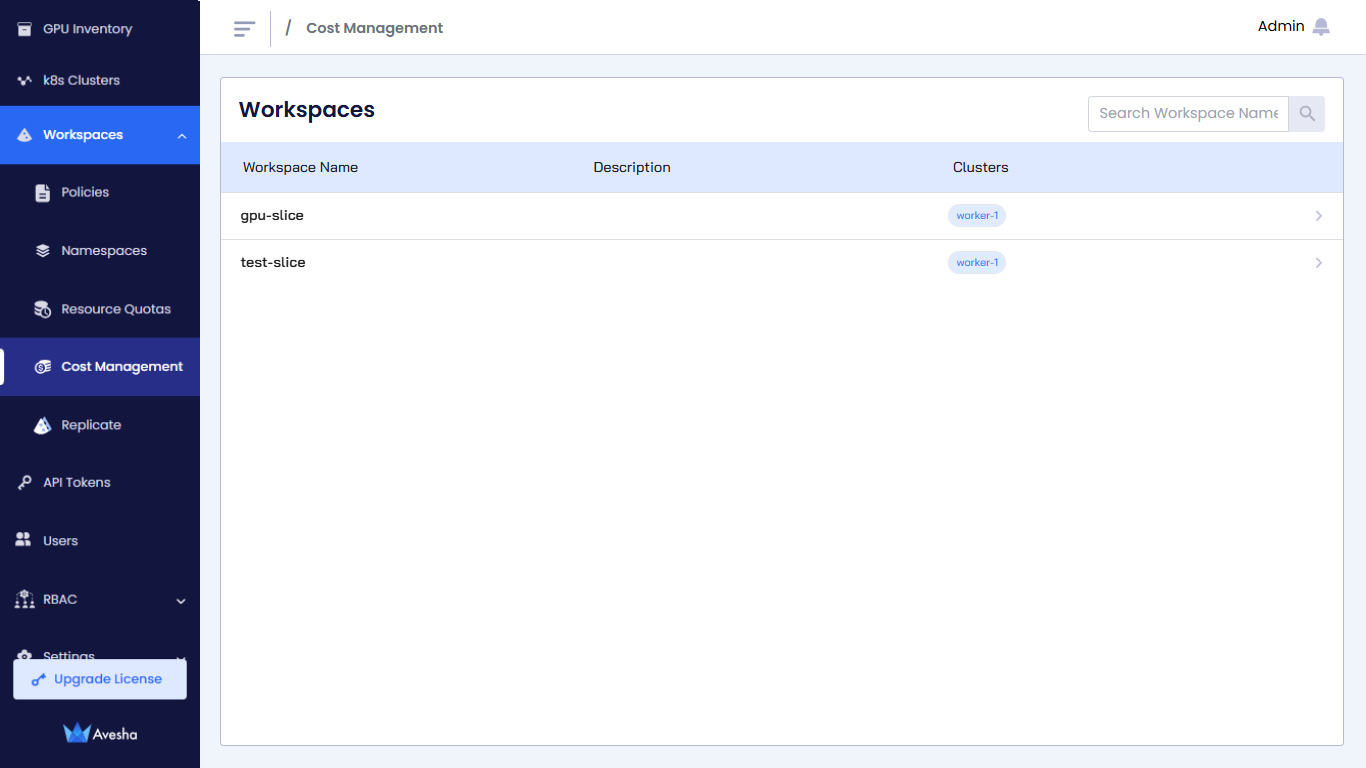Click the gpu-slice workspace name
Screen dimensions: 1366x768
[x=272, y=216]
